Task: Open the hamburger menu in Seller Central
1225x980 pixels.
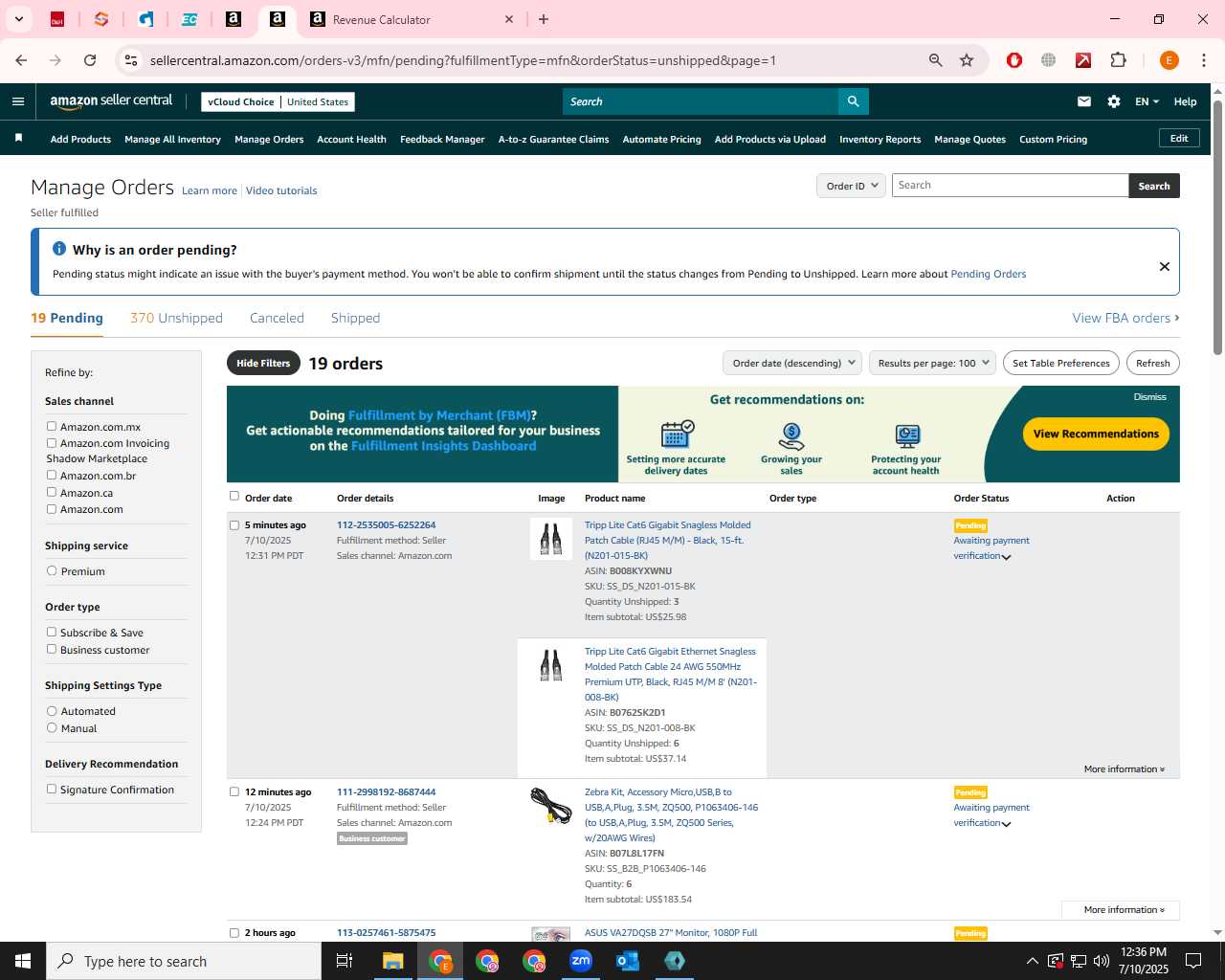Action: (x=18, y=101)
